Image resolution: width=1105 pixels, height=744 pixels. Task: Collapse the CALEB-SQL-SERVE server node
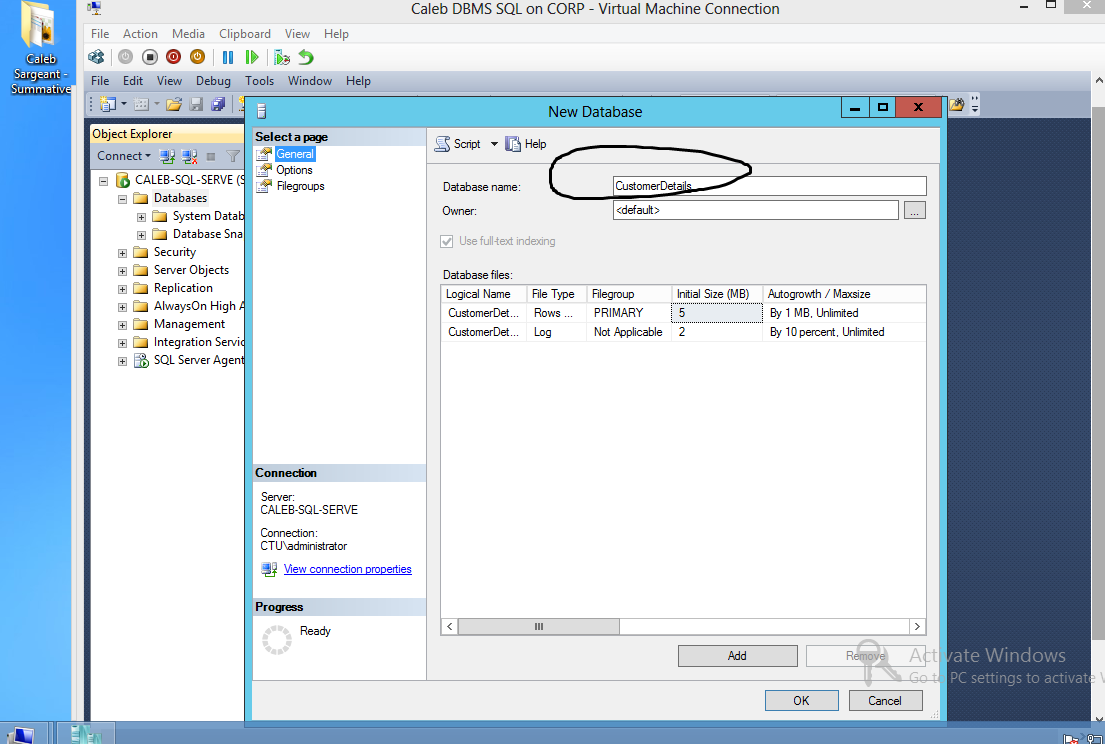point(104,180)
